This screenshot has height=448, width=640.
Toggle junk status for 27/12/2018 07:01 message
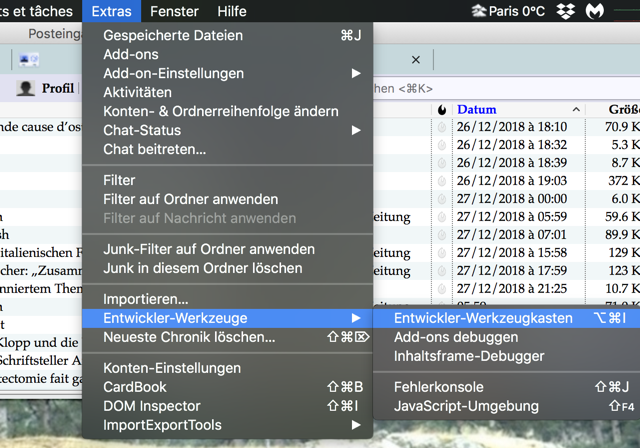(x=442, y=235)
